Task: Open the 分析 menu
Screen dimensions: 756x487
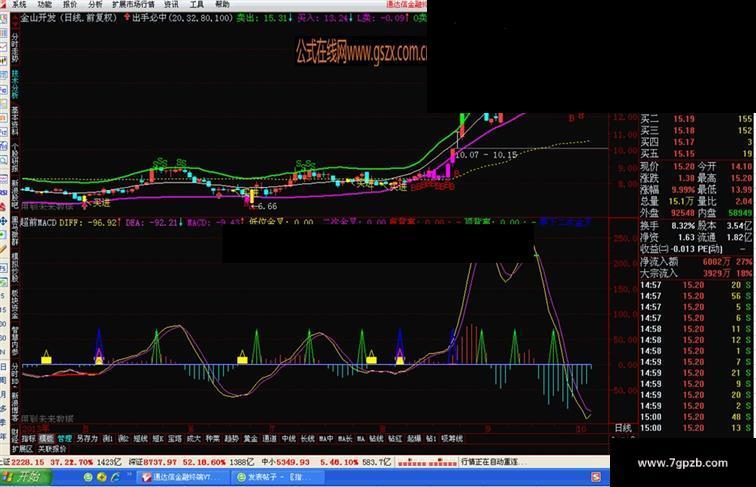Action: pos(95,4)
